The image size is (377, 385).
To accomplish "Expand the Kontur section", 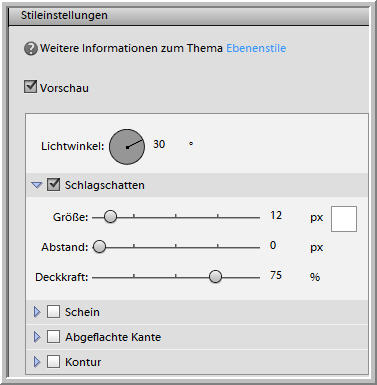I will click(37, 362).
